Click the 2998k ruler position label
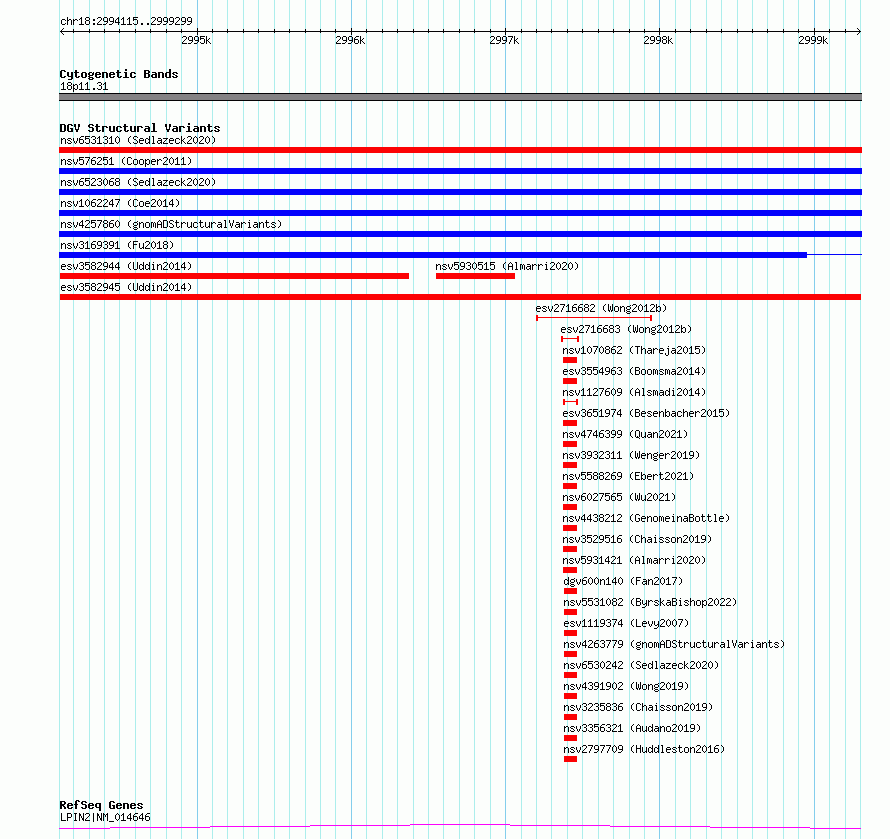Image resolution: width=890 pixels, height=839 pixels. [658, 40]
